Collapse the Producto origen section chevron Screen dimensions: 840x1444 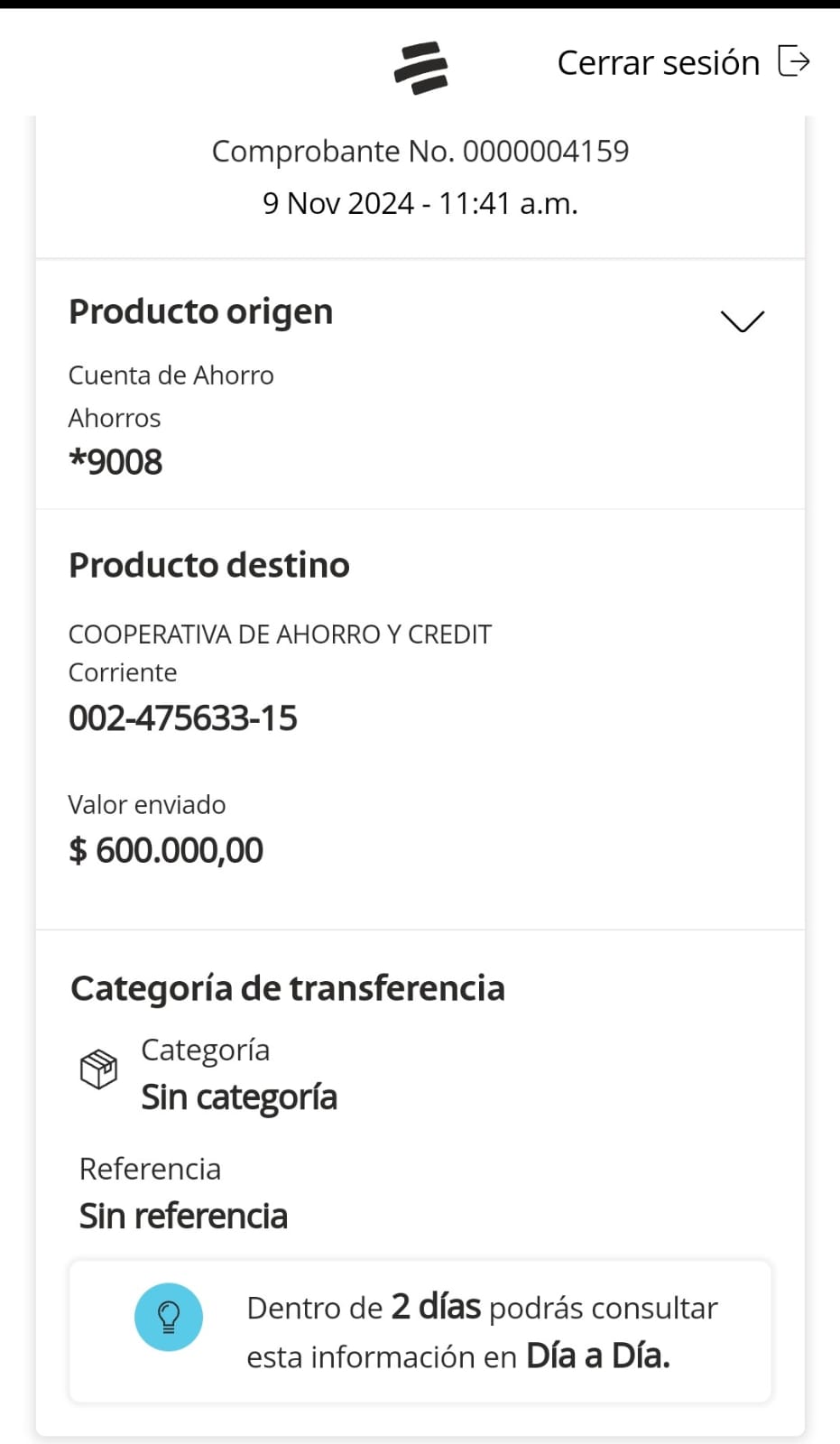click(742, 320)
